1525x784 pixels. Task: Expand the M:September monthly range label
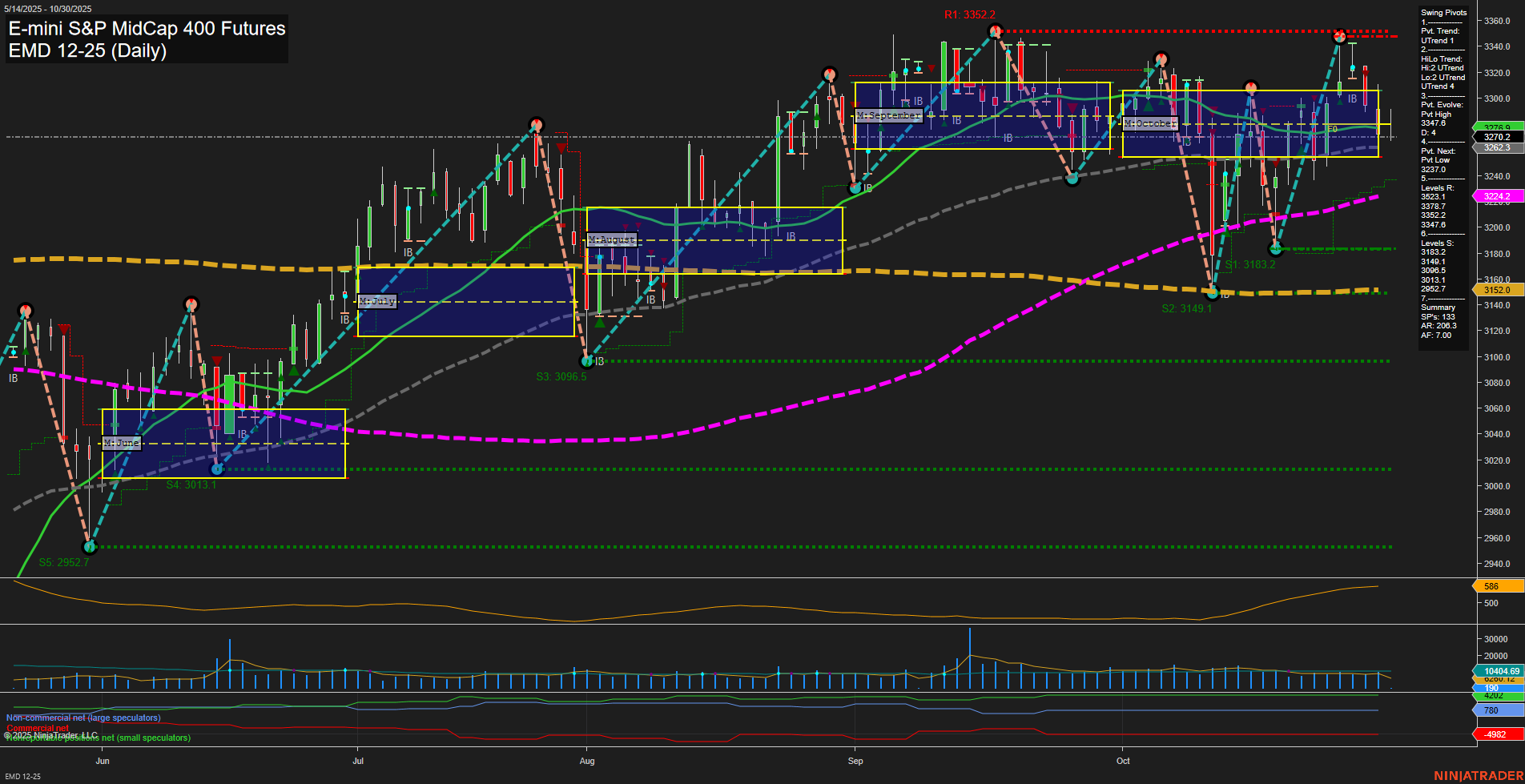click(x=889, y=115)
